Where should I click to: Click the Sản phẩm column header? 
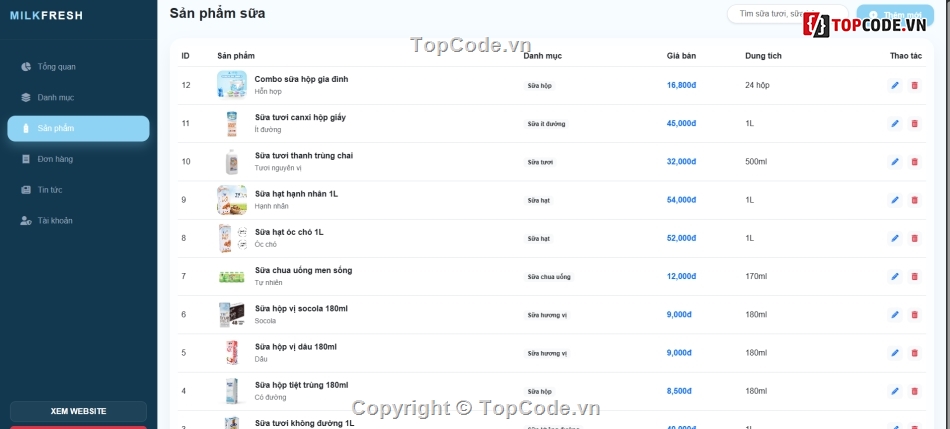[x=236, y=56]
